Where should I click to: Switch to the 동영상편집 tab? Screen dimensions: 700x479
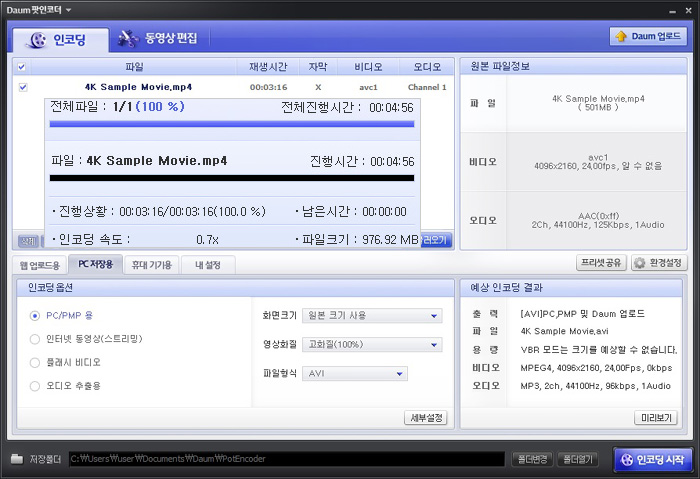tap(158, 38)
